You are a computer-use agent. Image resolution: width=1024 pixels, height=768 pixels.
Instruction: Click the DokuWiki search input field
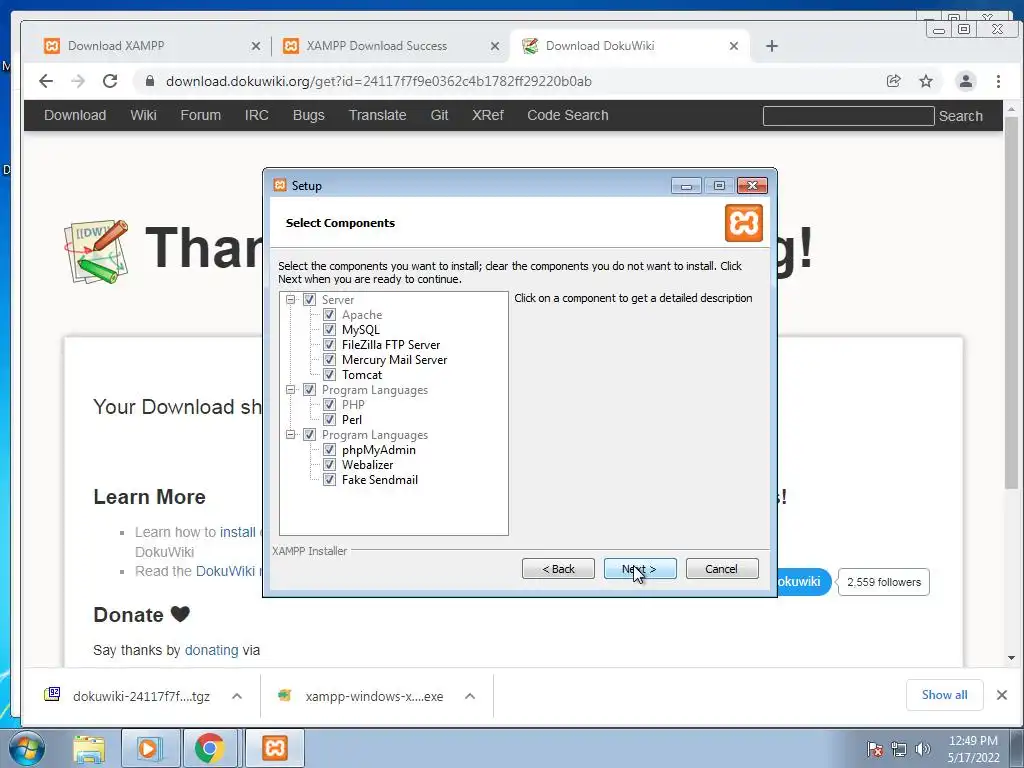coord(848,116)
